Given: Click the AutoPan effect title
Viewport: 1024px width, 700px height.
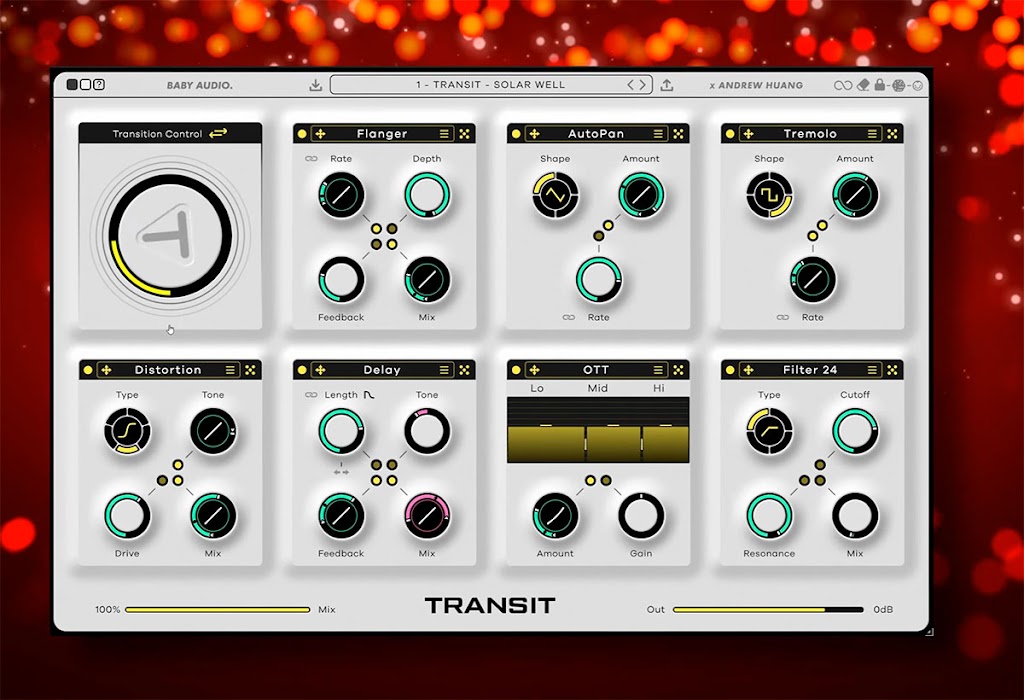Looking at the screenshot, I should pyautogui.click(x=596, y=134).
